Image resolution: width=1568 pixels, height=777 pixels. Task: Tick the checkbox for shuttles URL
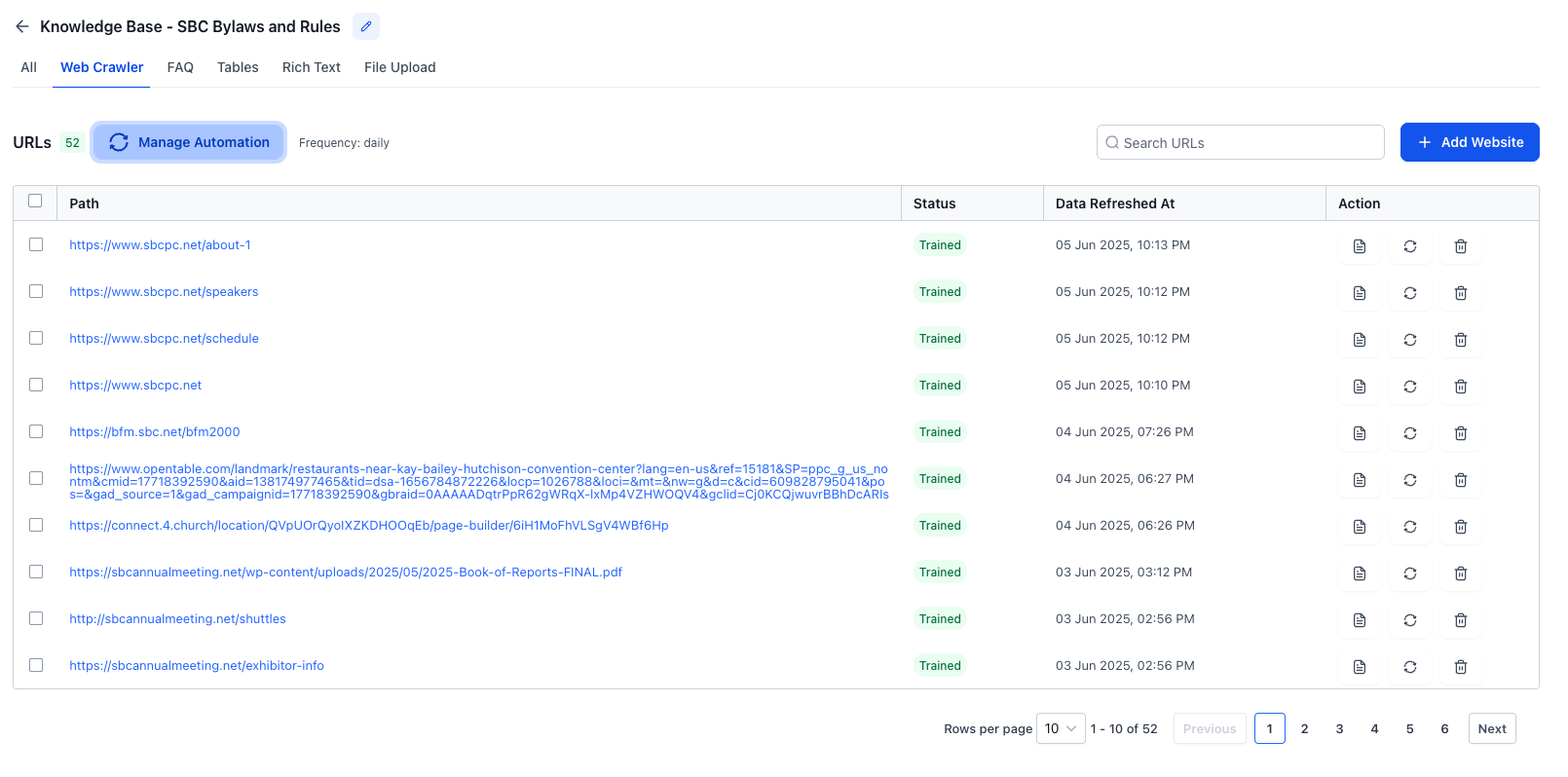click(36, 618)
